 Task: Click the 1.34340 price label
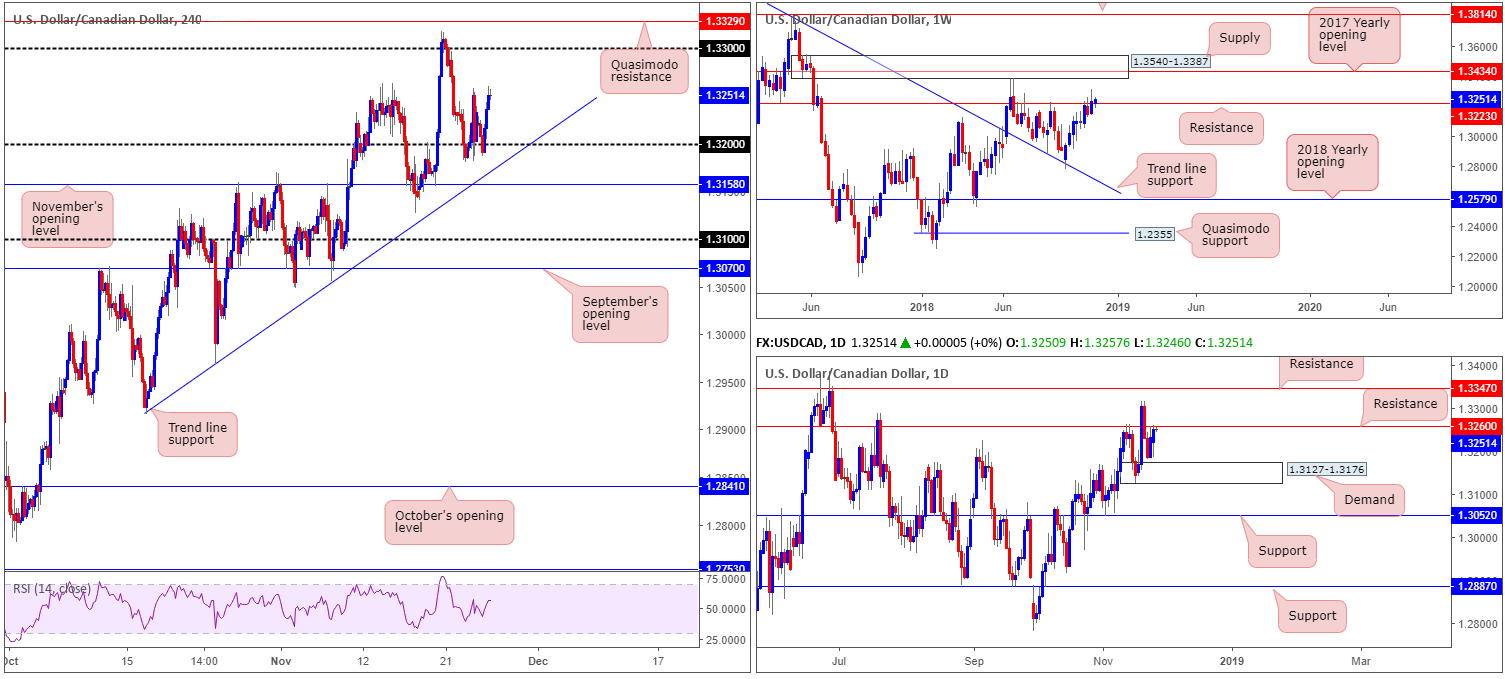click(x=1476, y=71)
